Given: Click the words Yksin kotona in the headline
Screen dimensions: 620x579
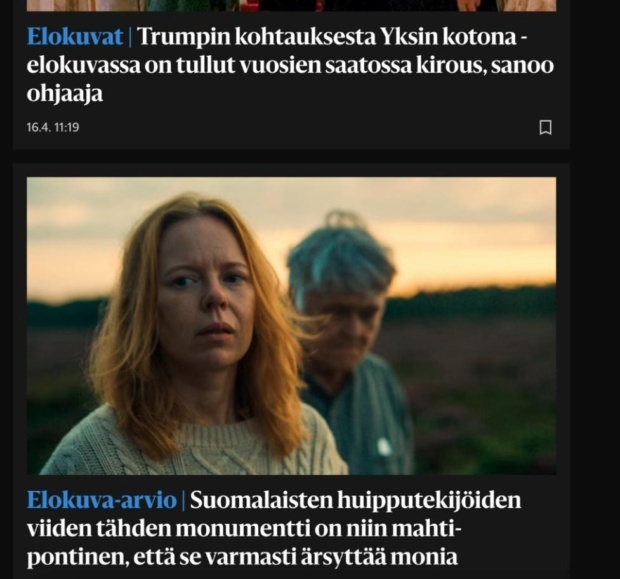Looking at the screenshot, I should (448, 37).
